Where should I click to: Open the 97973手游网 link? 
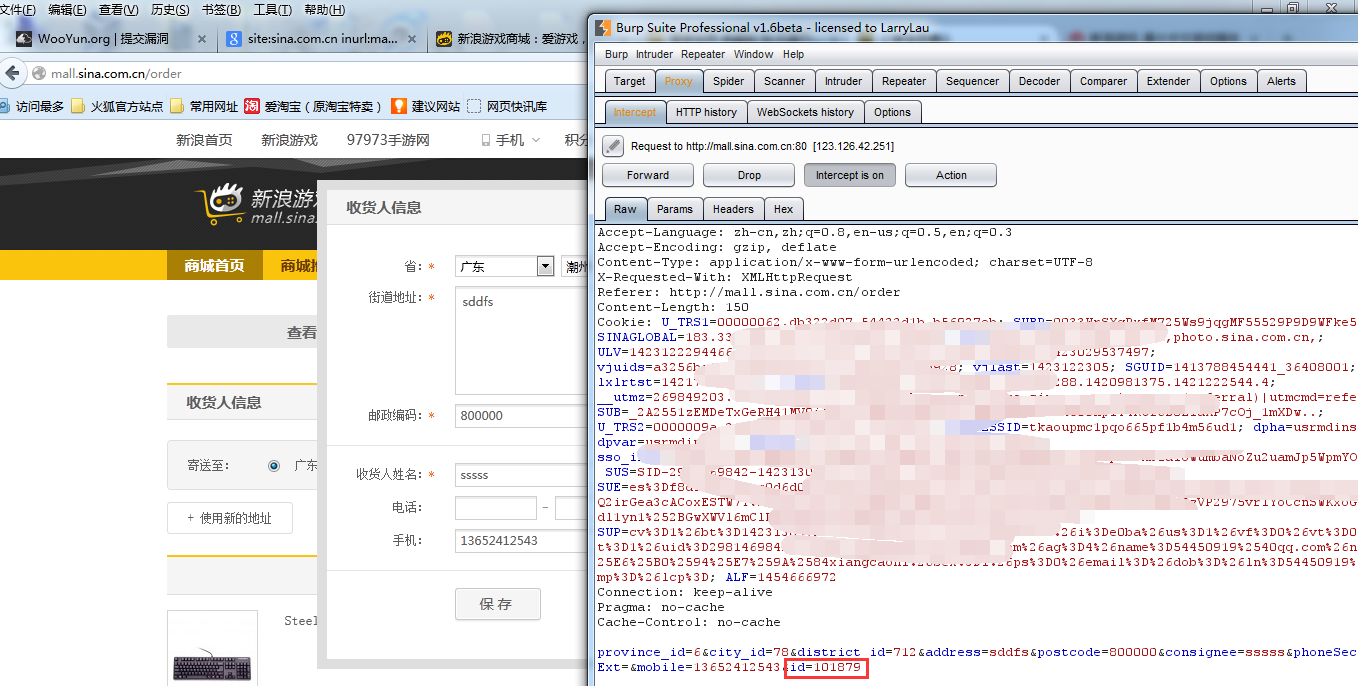pos(388,140)
